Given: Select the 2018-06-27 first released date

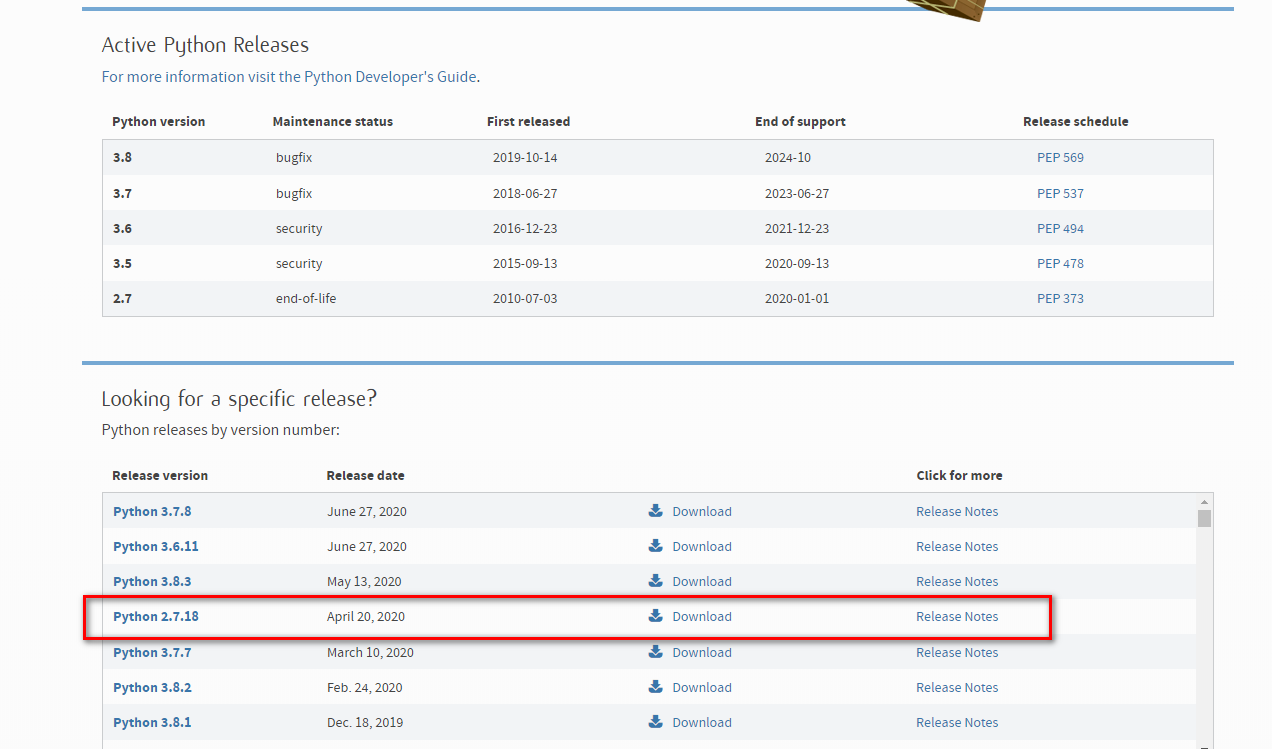Looking at the screenshot, I should (x=525, y=194).
